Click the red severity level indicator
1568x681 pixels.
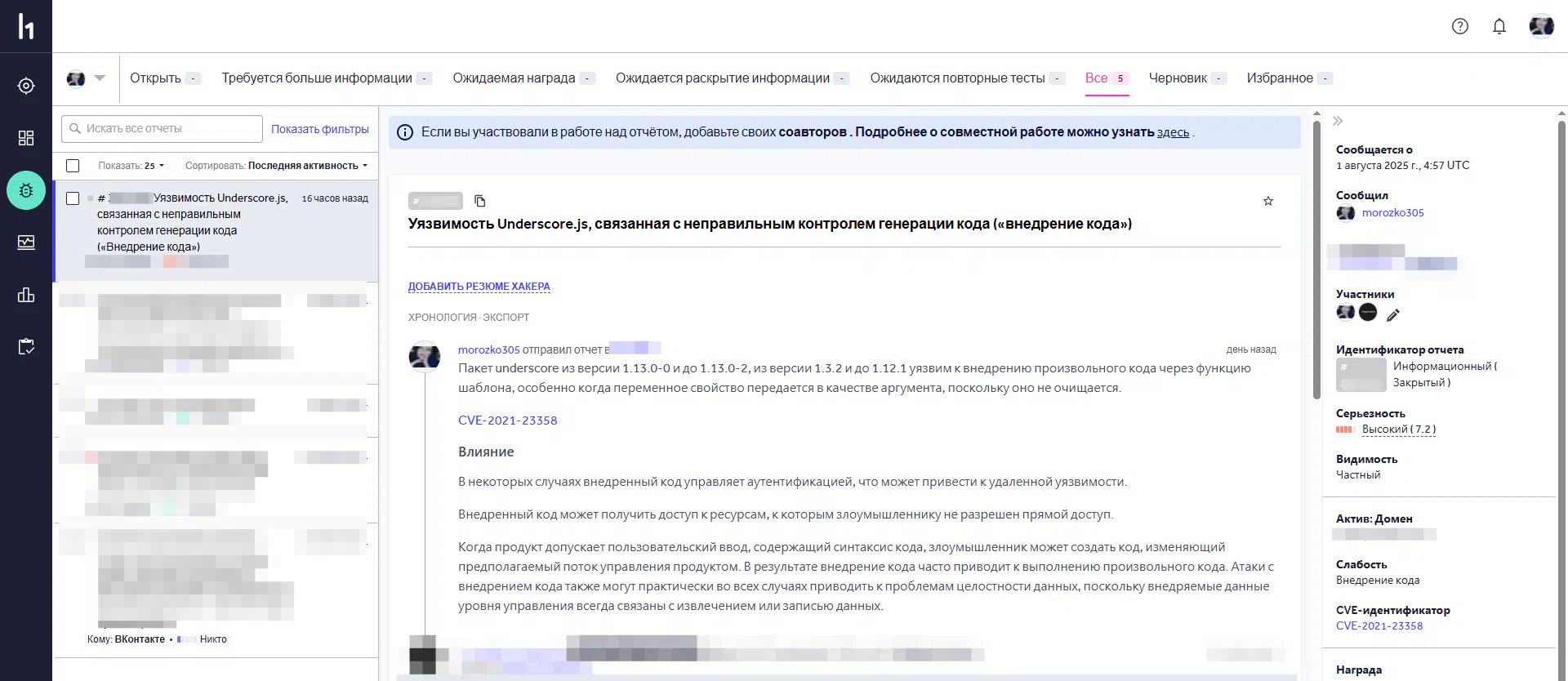[x=1345, y=430]
